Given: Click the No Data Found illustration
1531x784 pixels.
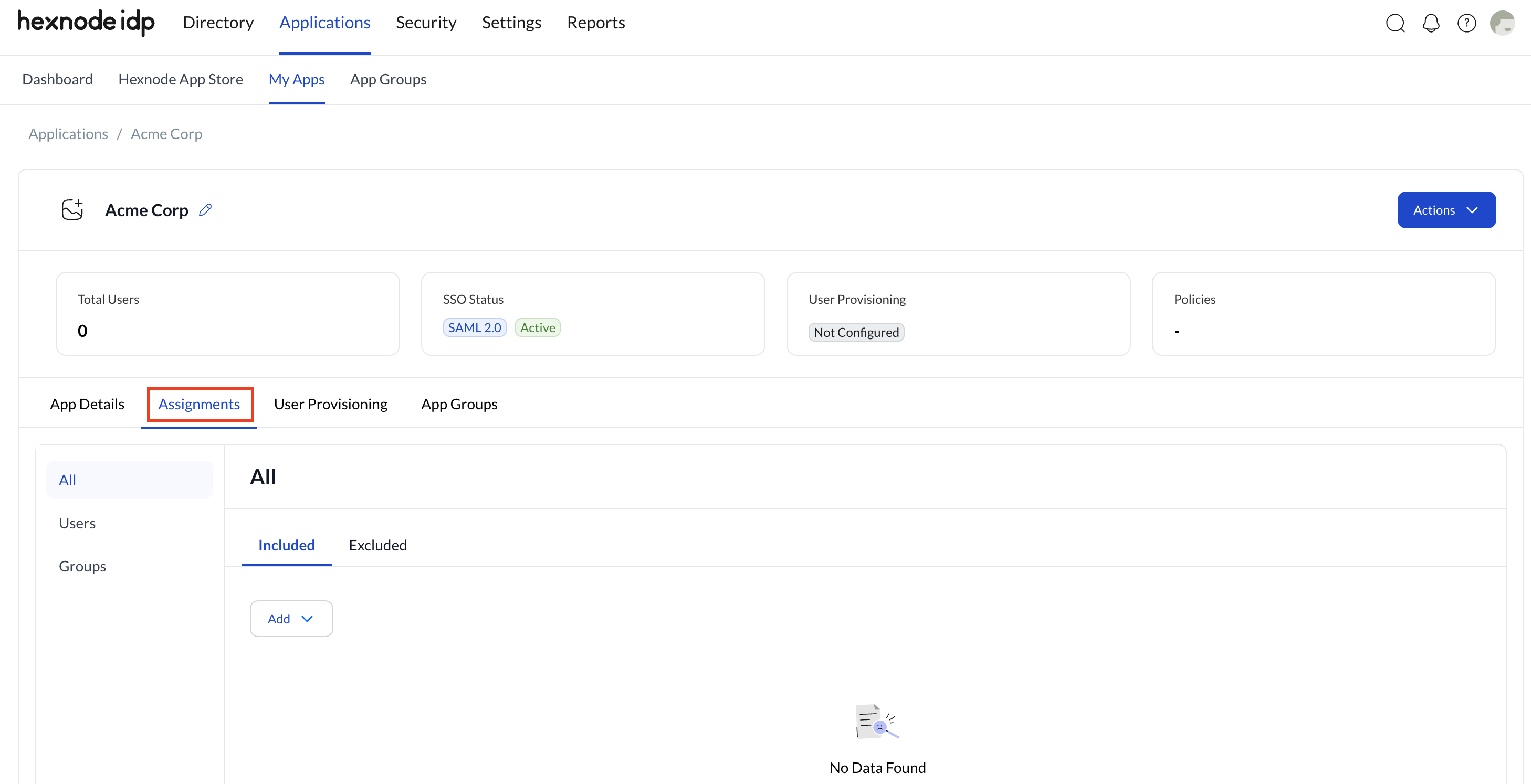Looking at the screenshot, I should [877, 721].
